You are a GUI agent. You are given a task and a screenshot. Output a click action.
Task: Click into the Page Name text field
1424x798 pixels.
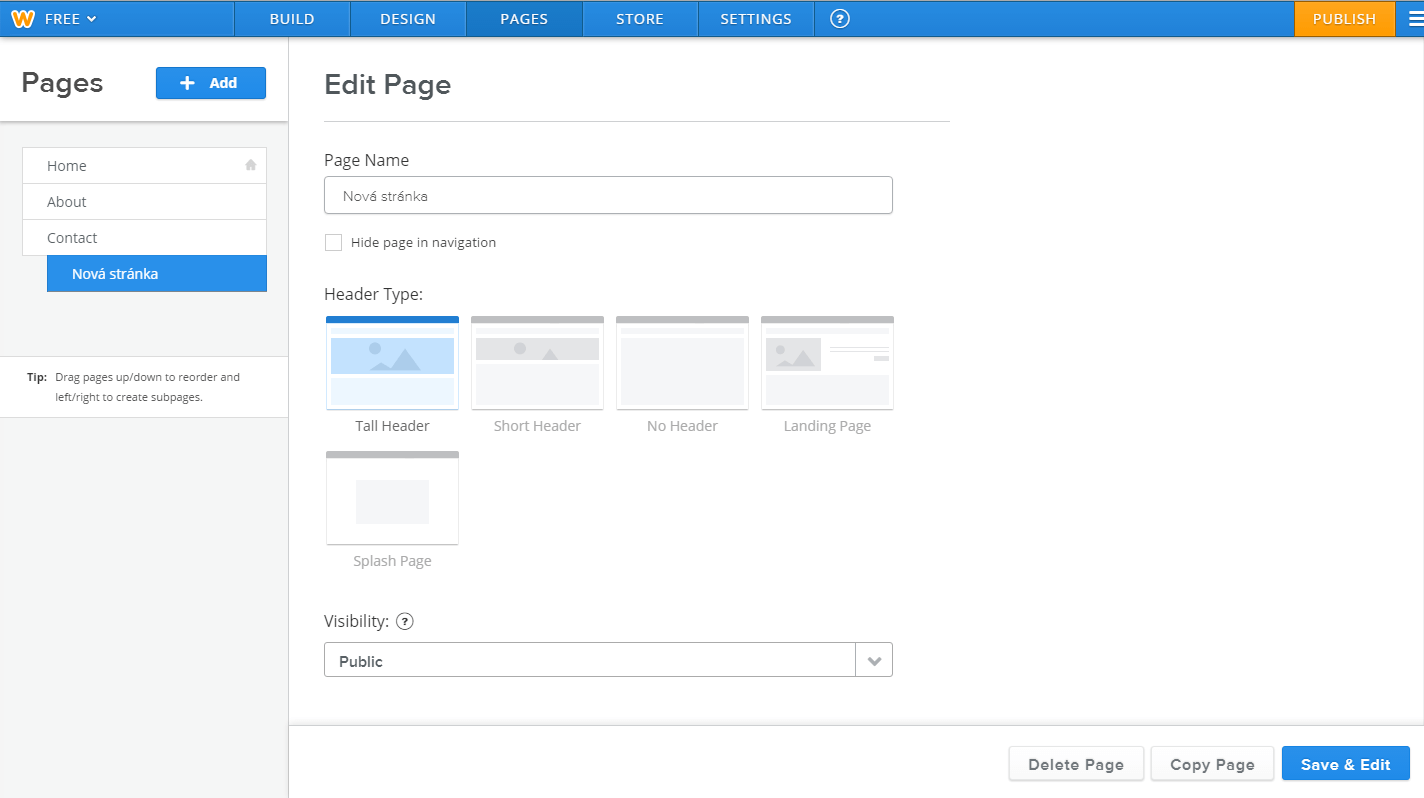click(x=608, y=196)
